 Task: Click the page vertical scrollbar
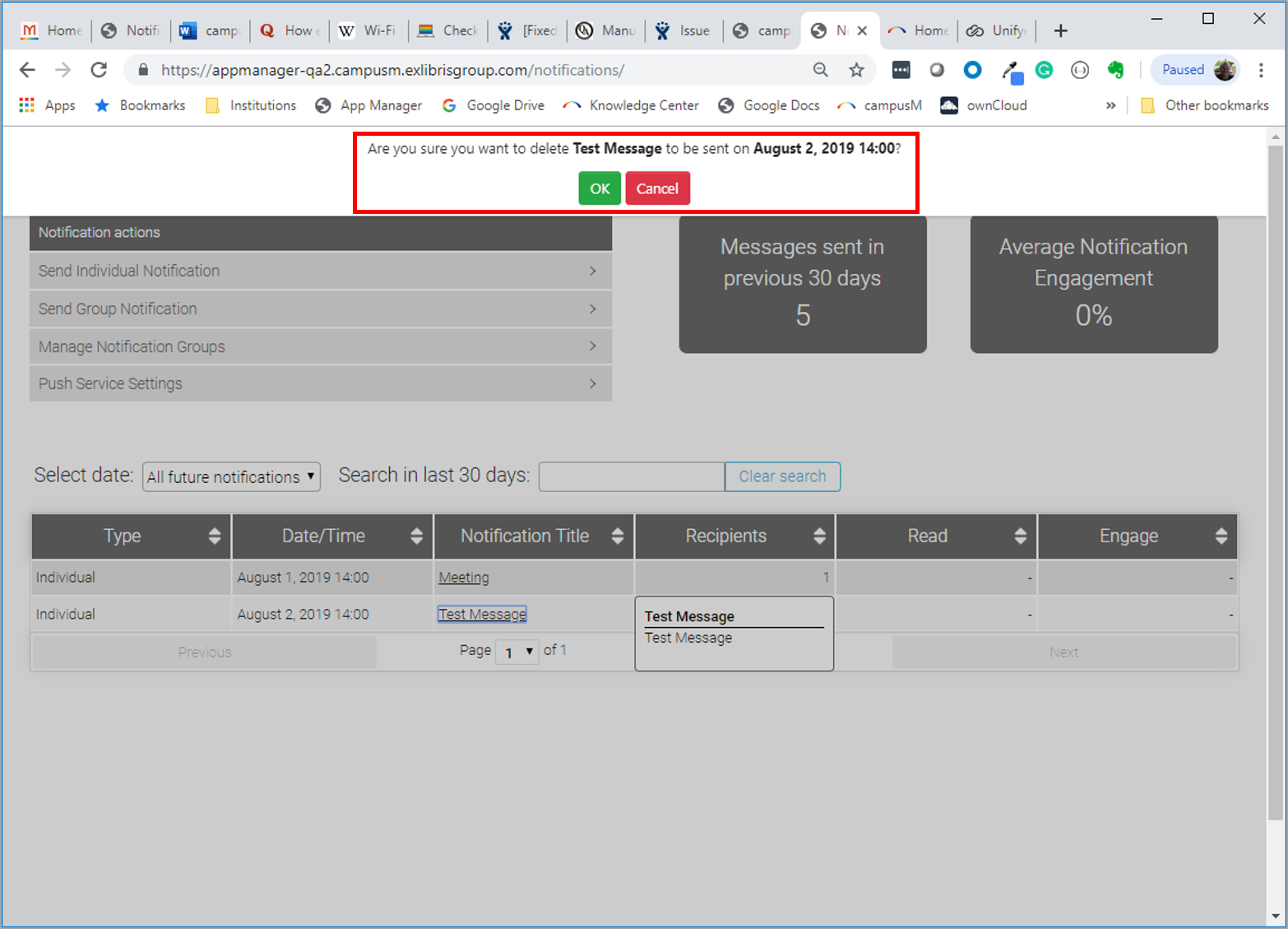click(1276, 482)
